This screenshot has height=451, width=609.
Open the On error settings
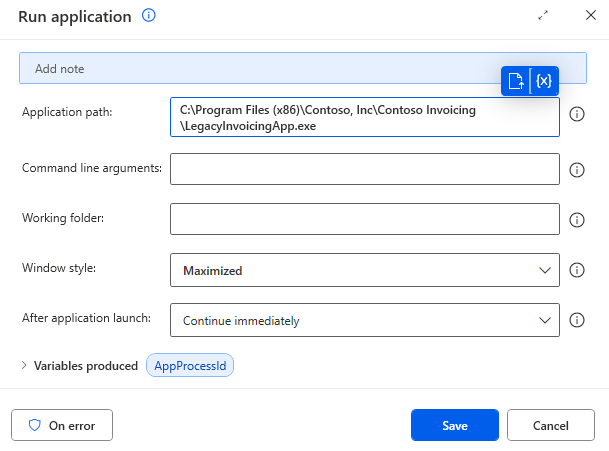click(x=62, y=425)
